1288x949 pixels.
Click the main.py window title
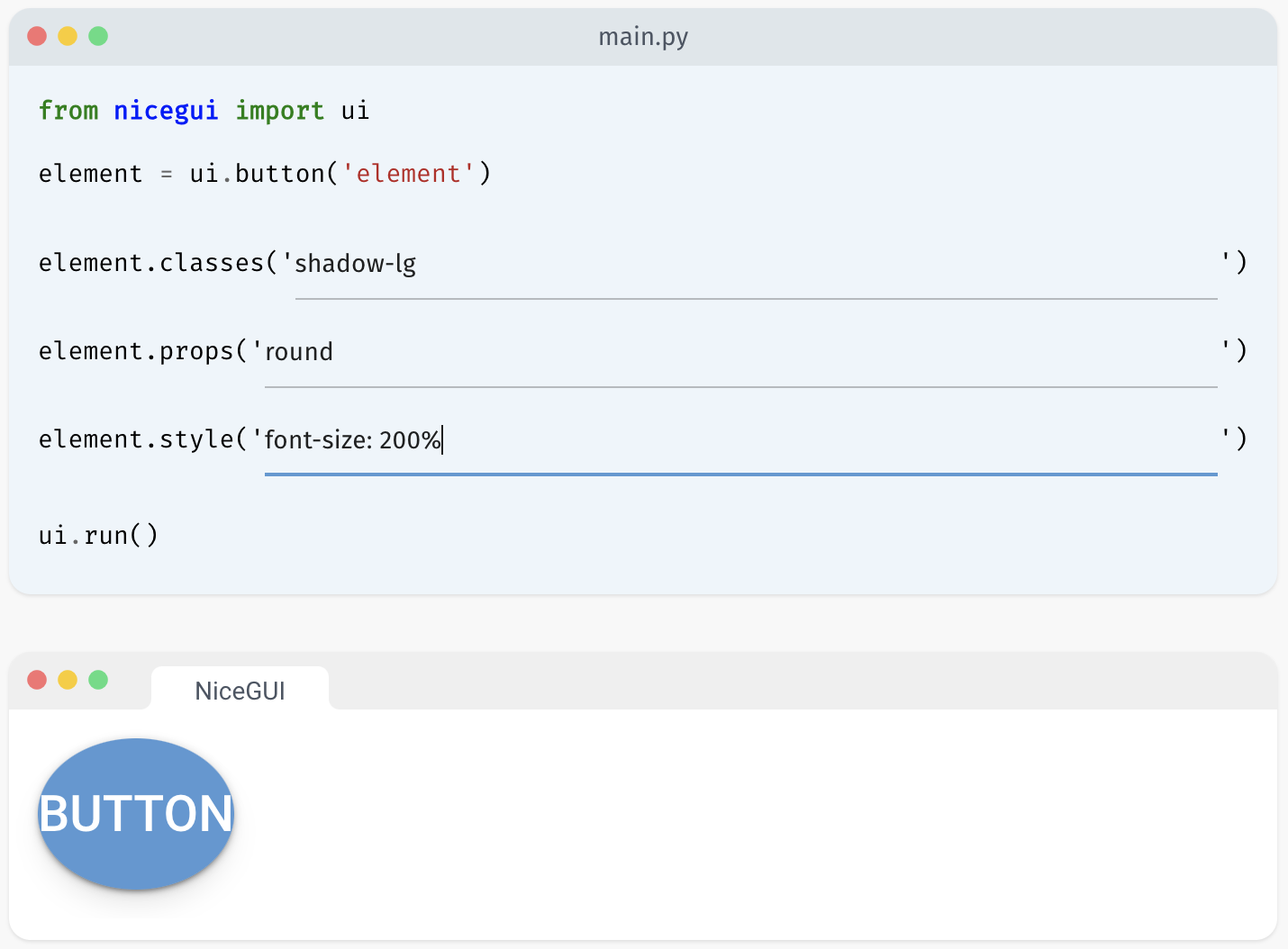pos(643,37)
